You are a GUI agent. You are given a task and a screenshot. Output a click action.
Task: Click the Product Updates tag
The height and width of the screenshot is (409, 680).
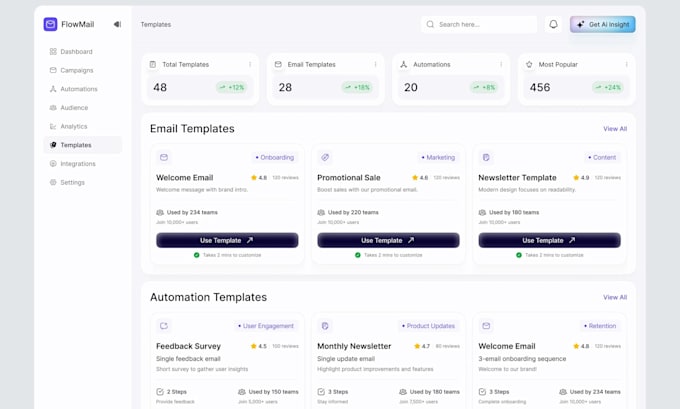pyautogui.click(x=428, y=326)
